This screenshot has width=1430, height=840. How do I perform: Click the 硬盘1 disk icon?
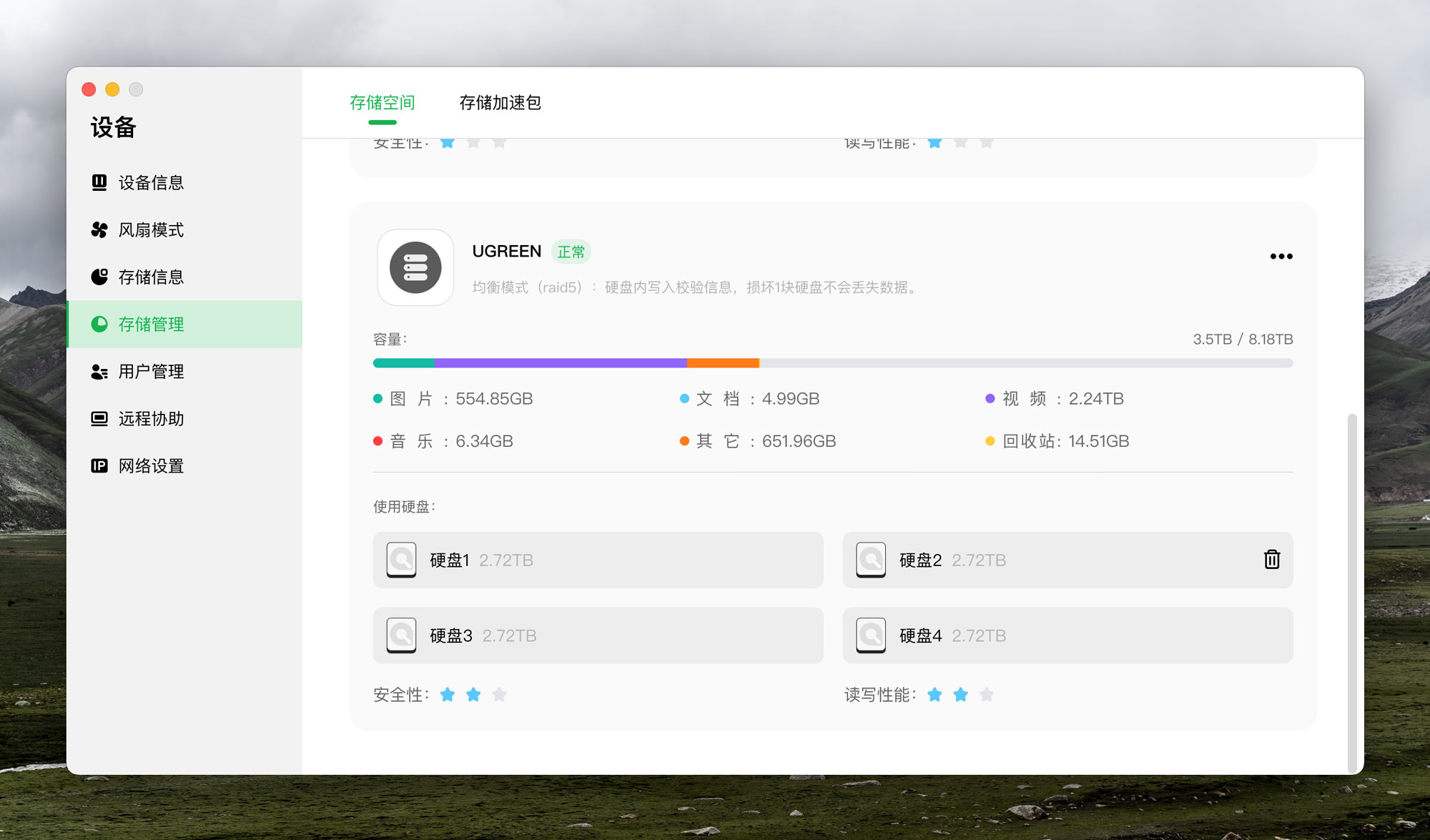tap(401, 560)
